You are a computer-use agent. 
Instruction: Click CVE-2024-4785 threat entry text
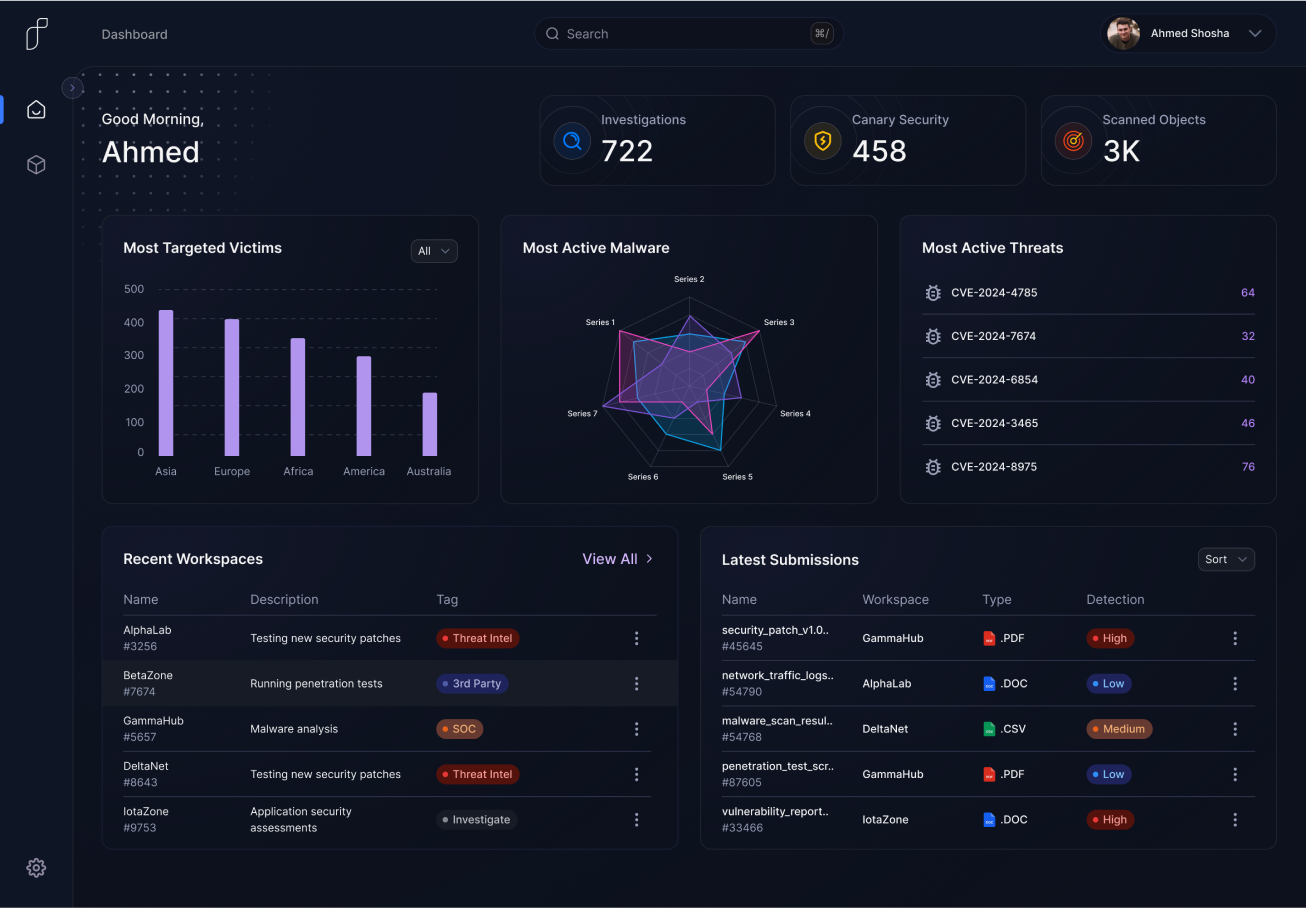(x=994, y=293)
